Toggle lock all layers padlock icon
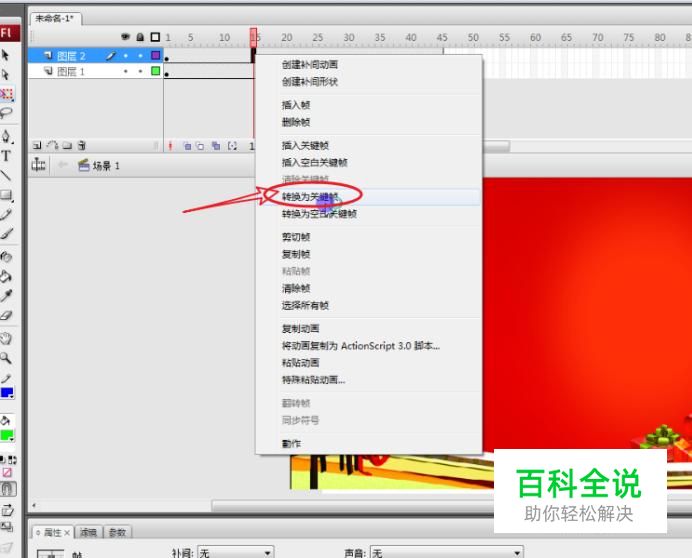The image size is (692, 558). click(x=140, y=37)
